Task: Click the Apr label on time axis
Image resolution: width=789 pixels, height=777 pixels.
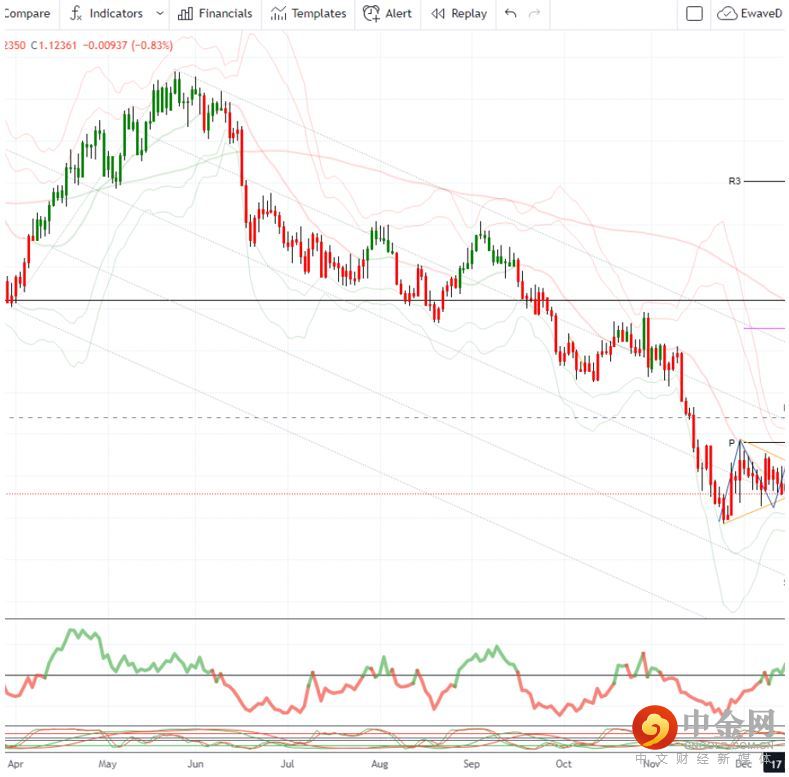Action: [x=16, y=764]
